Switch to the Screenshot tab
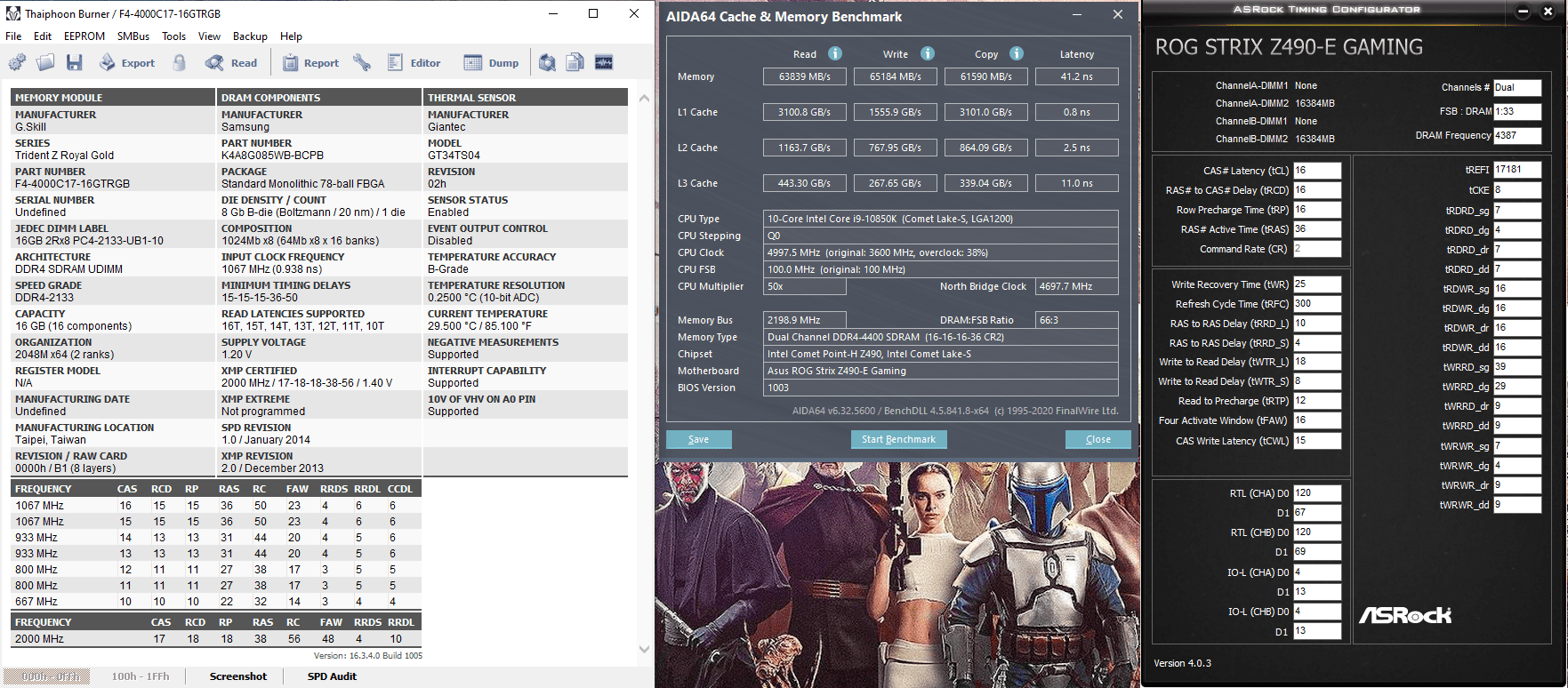 237,676
